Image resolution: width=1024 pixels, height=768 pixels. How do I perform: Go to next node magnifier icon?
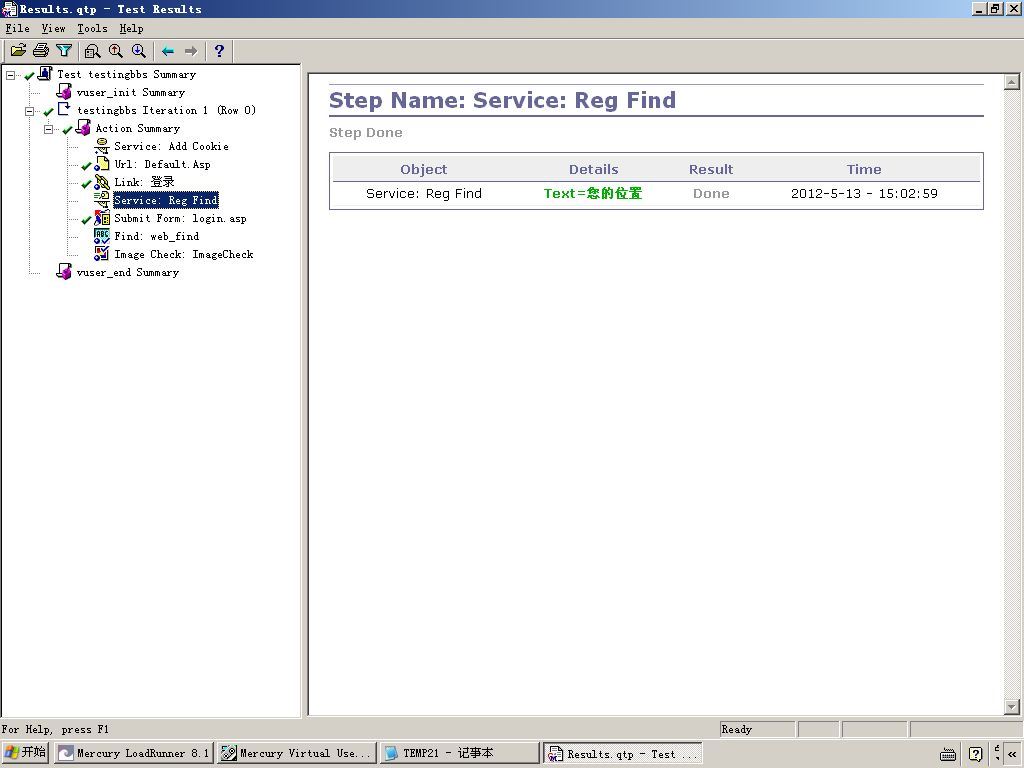[138, 50]
